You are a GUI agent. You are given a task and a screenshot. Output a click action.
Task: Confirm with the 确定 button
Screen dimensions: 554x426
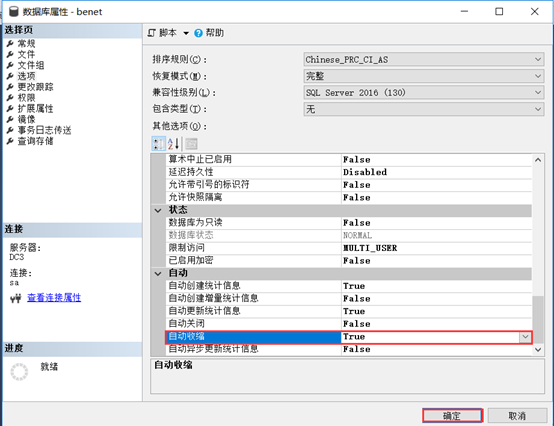(x=452, y=416)
